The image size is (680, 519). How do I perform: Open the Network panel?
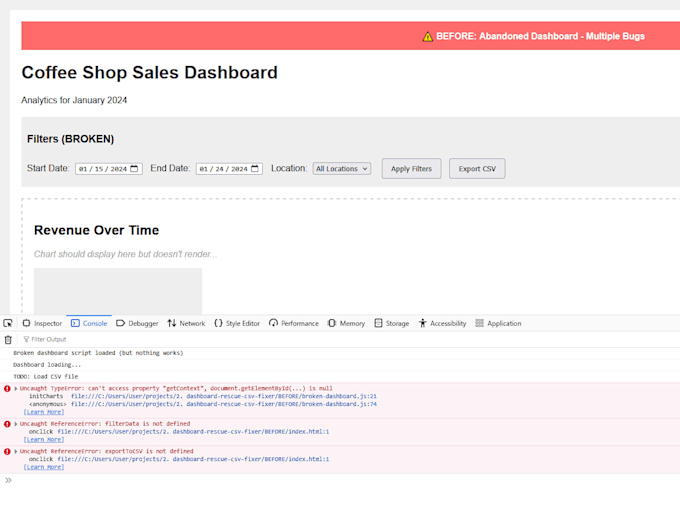[186, 323]
